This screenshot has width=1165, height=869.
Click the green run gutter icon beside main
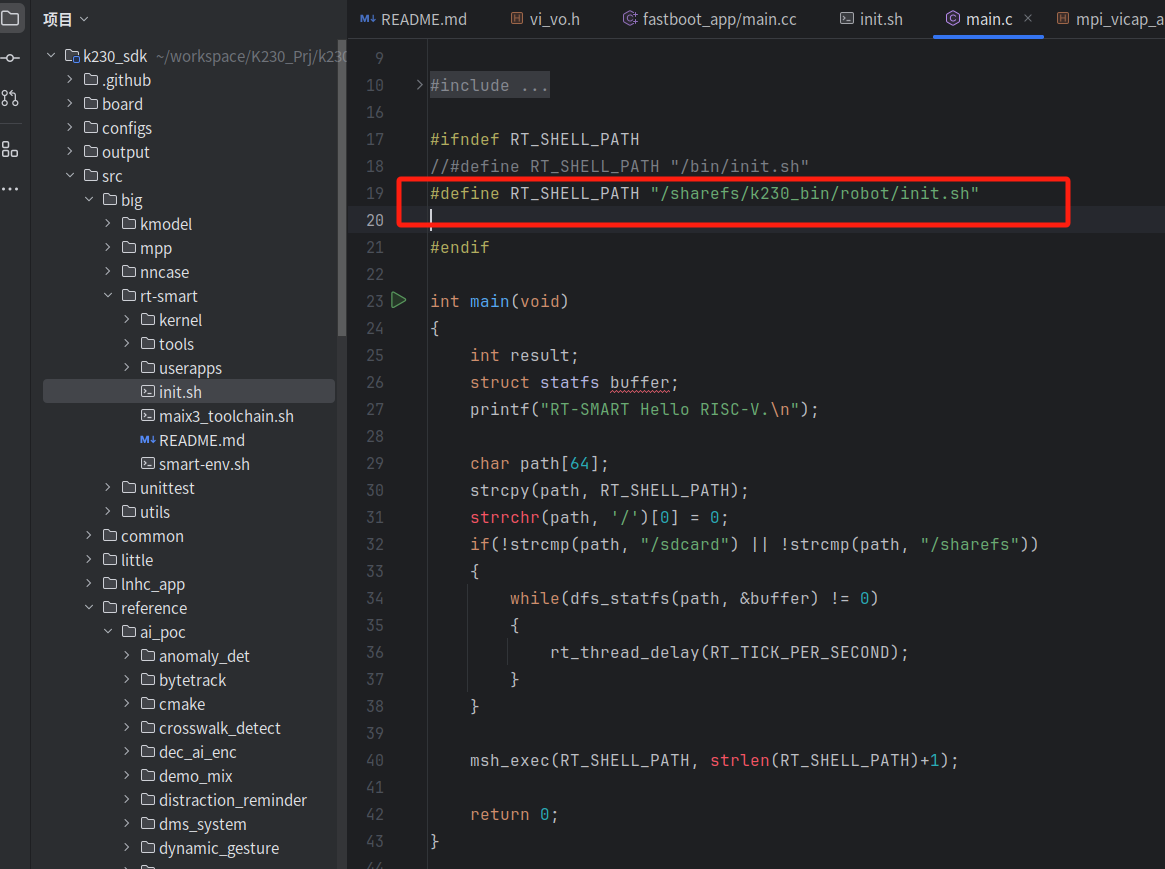399,300
